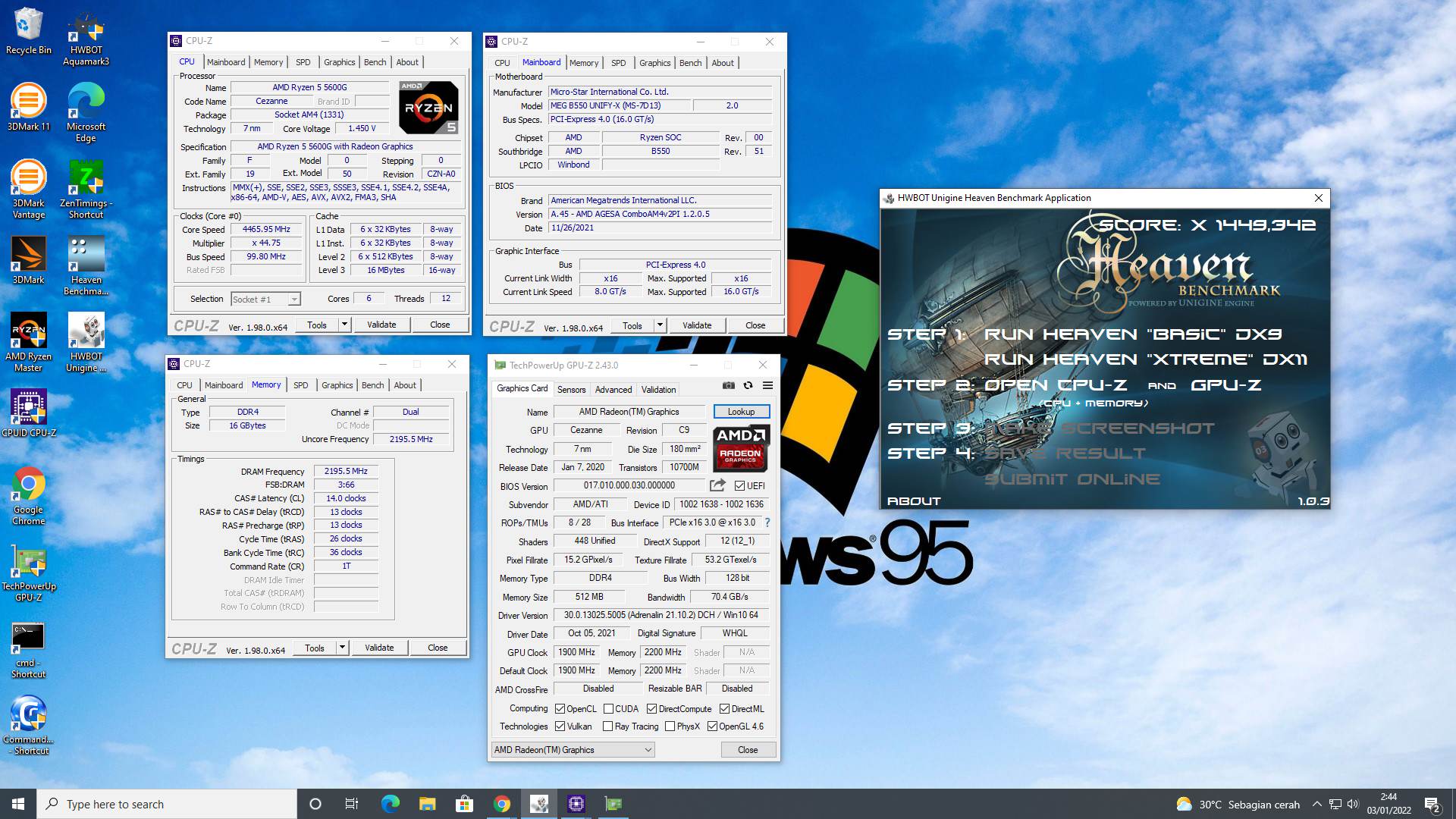Toggle OpenCL checkbox
The width and height of the screenshot is (1456, 819).
[x=560, y=709]
